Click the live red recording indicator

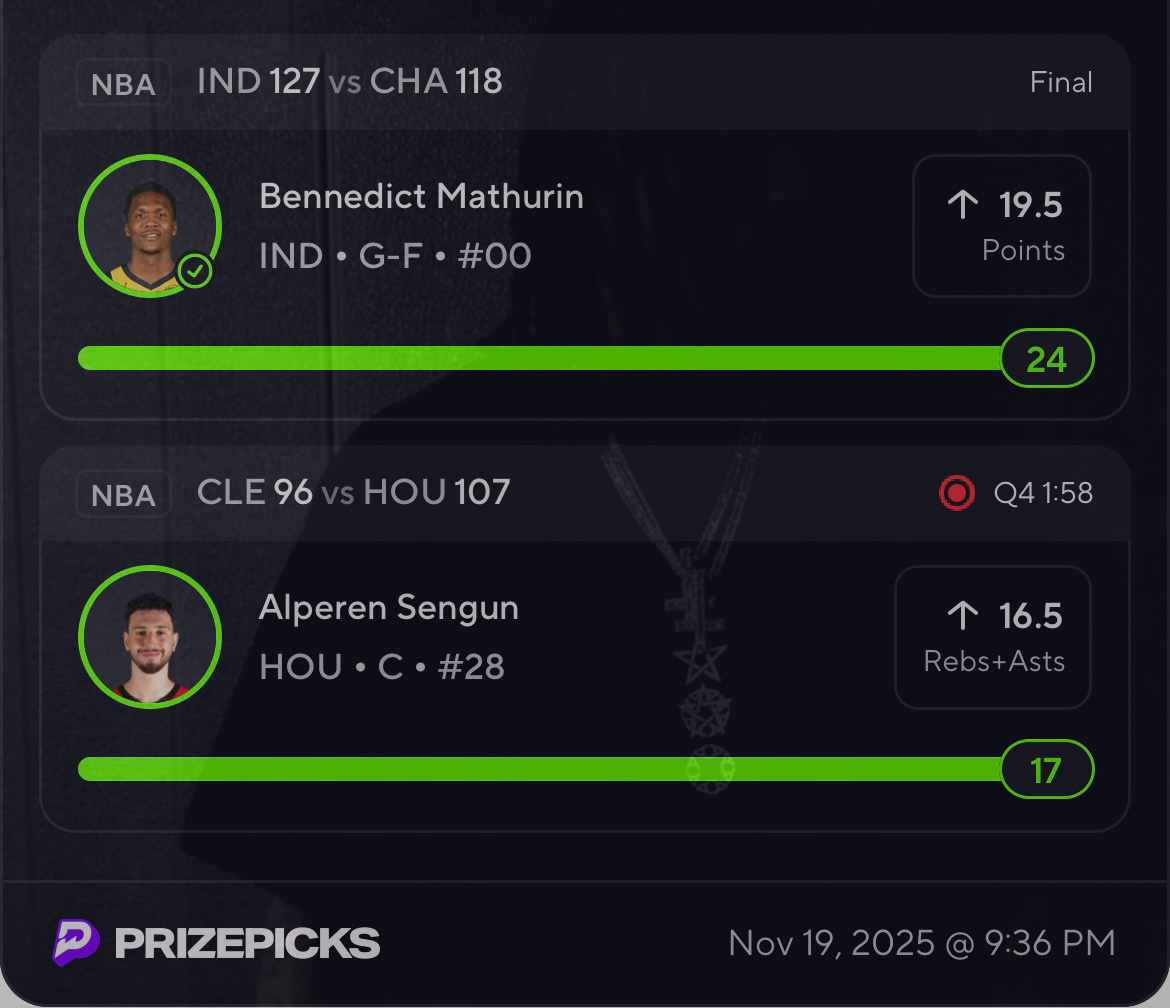click(957, 493)
